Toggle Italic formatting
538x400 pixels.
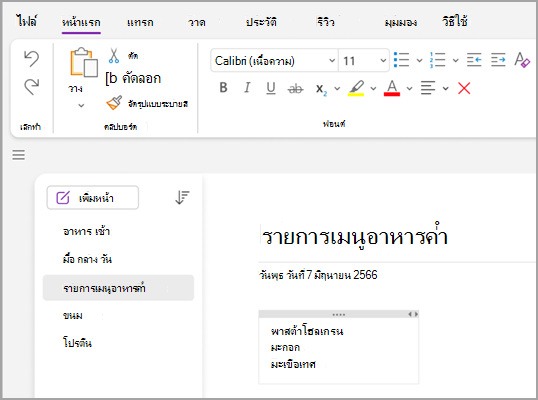[x=247, y=88]
